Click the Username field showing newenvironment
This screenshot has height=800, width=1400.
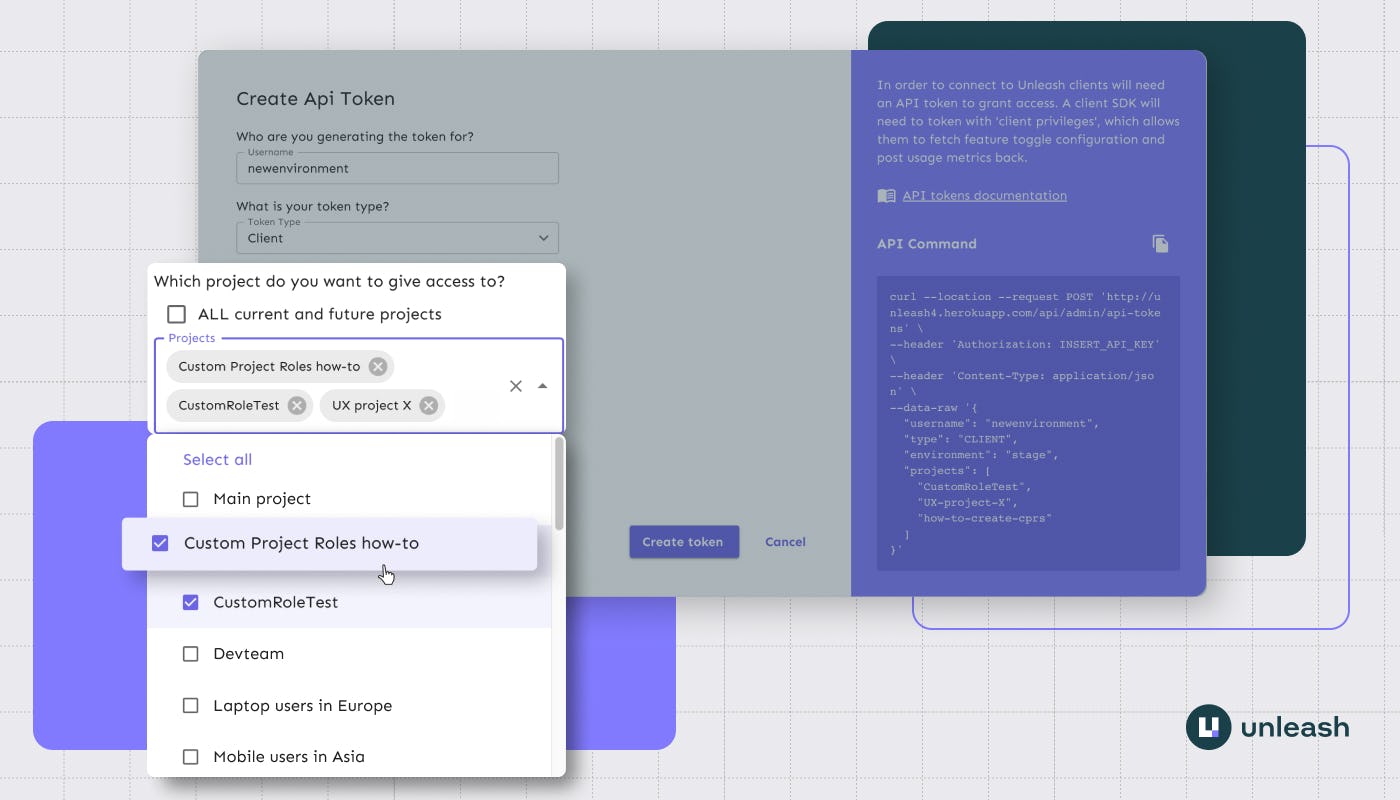(x=397, y=168)
